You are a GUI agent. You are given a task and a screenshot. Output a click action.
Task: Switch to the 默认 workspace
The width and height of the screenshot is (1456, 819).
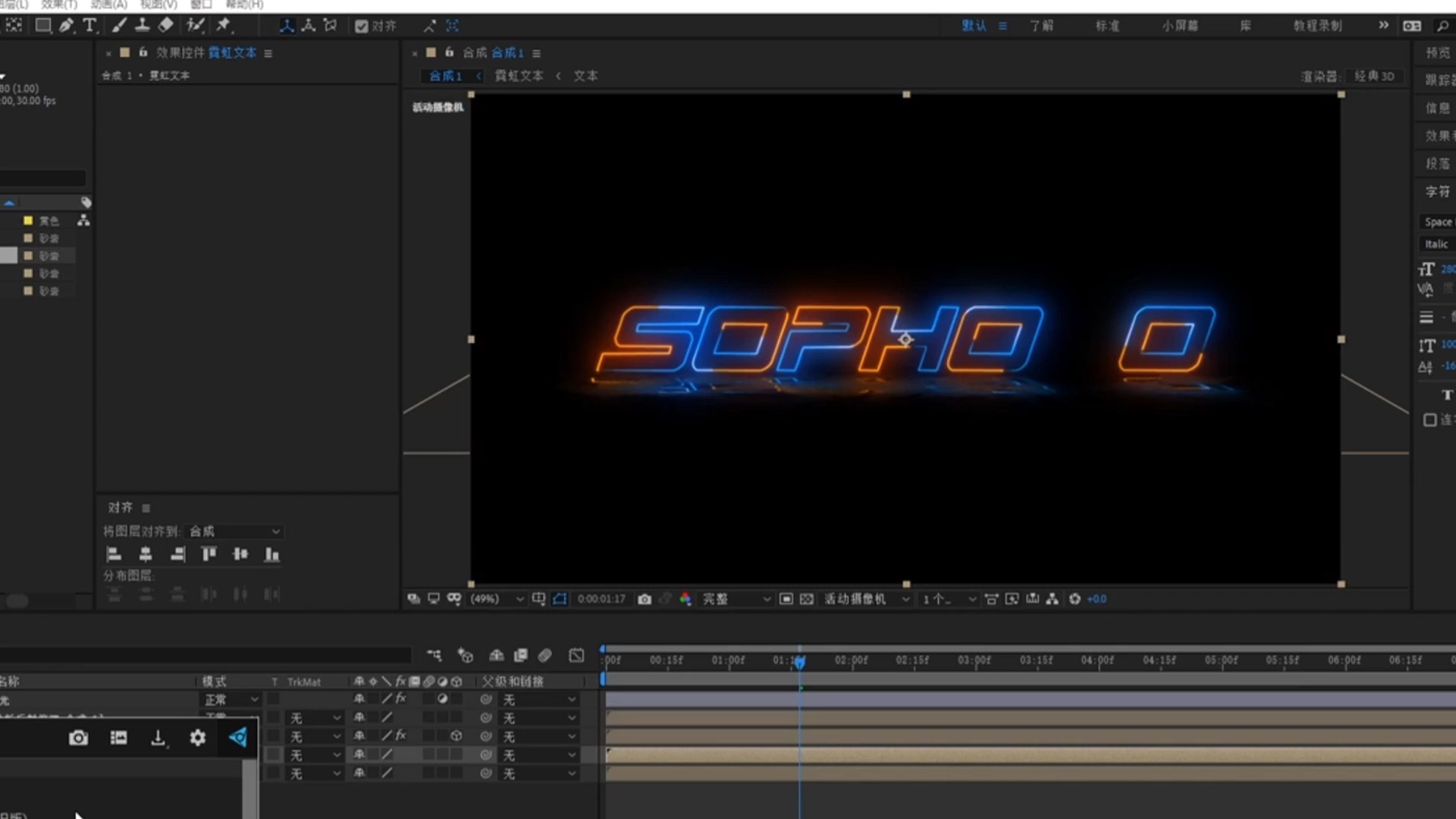point(974,26)
